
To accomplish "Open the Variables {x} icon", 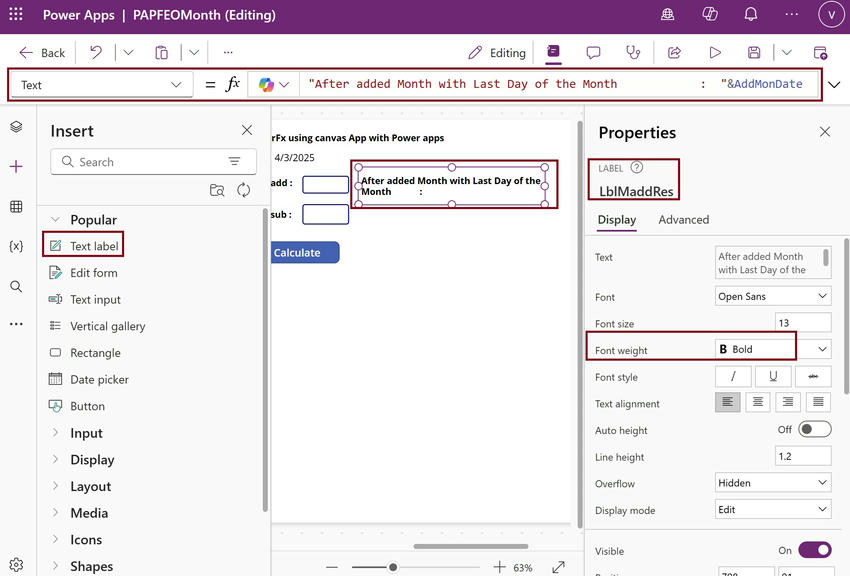I will pyautogui.click(x=16, y=247).
